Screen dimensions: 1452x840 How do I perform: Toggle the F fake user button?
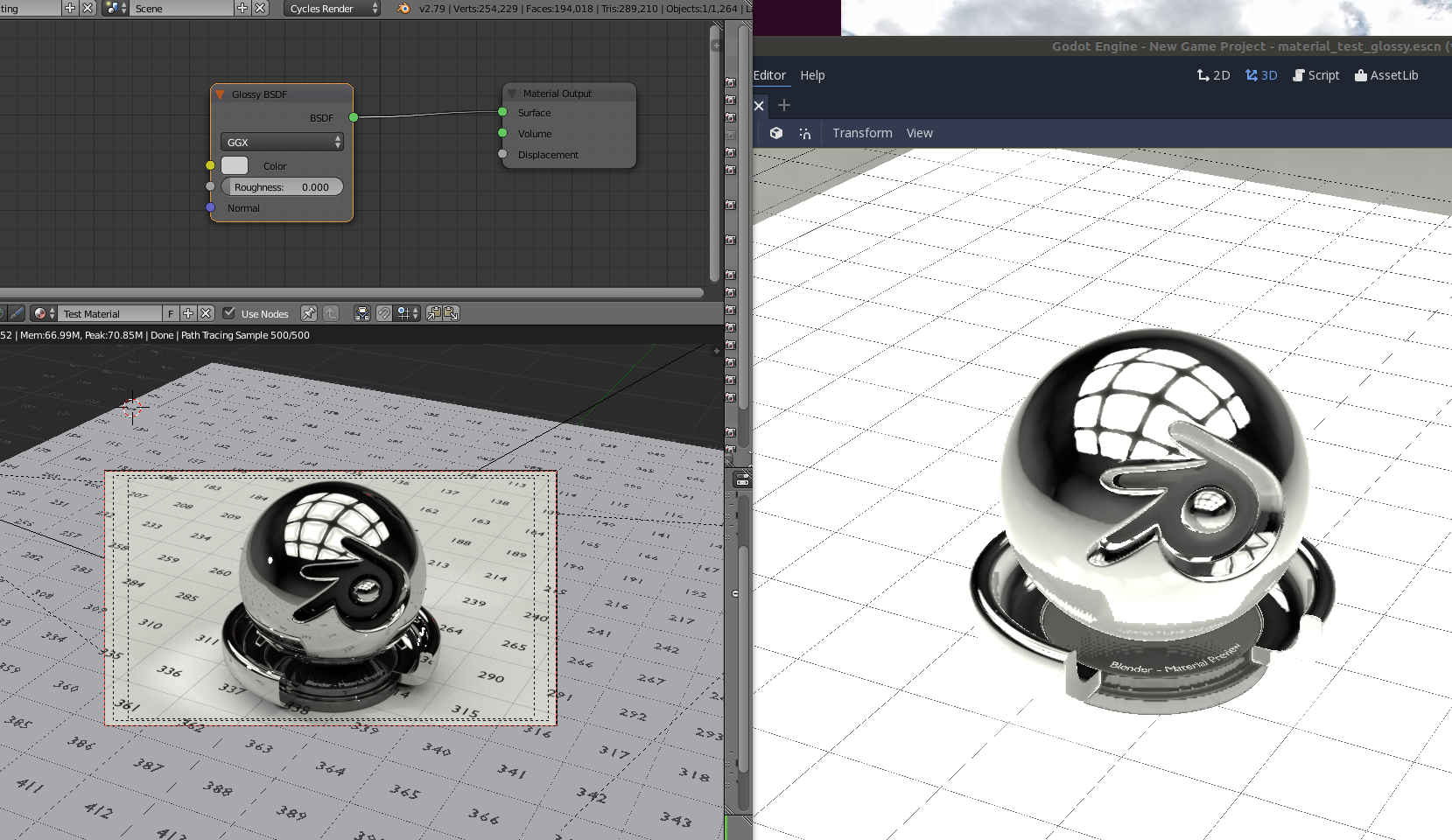(x=171, y=313)
